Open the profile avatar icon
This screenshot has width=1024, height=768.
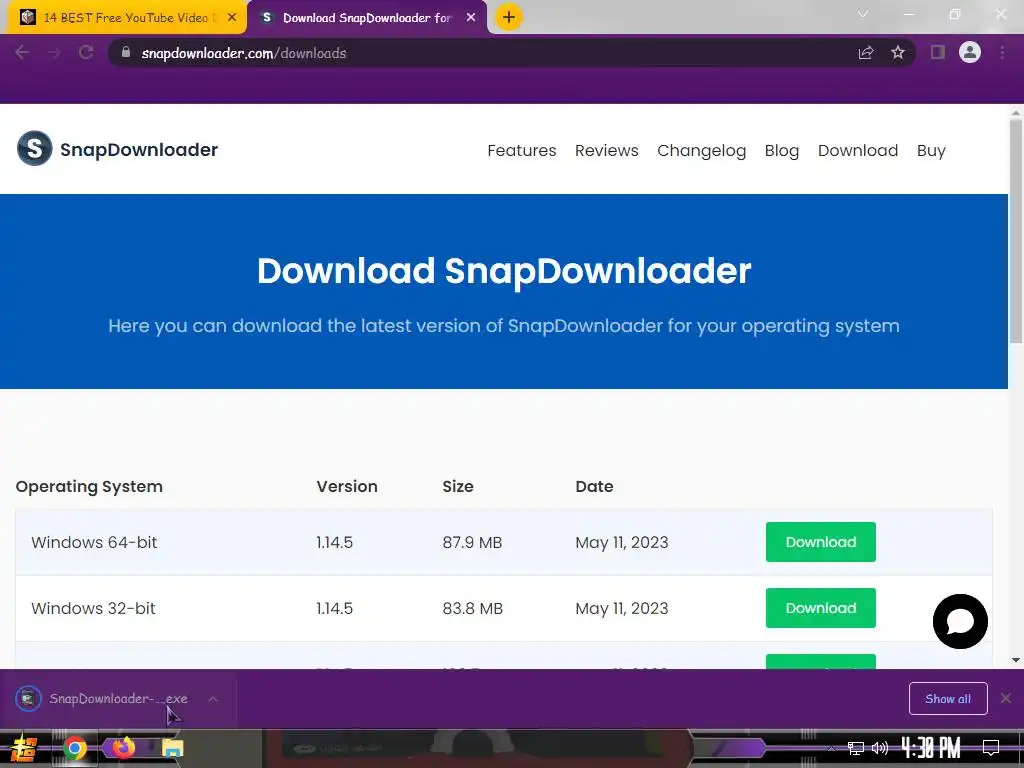tap(970, 52)
